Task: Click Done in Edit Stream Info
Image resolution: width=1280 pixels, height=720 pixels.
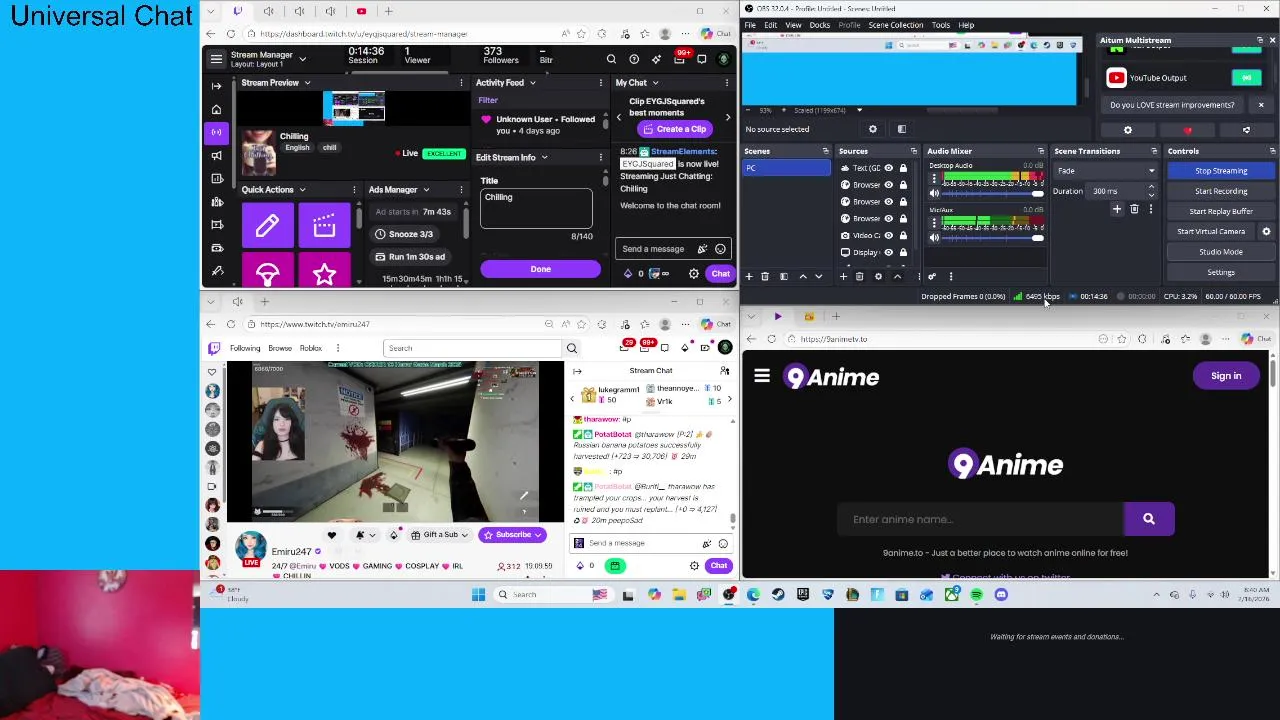Action: [540, 269]
